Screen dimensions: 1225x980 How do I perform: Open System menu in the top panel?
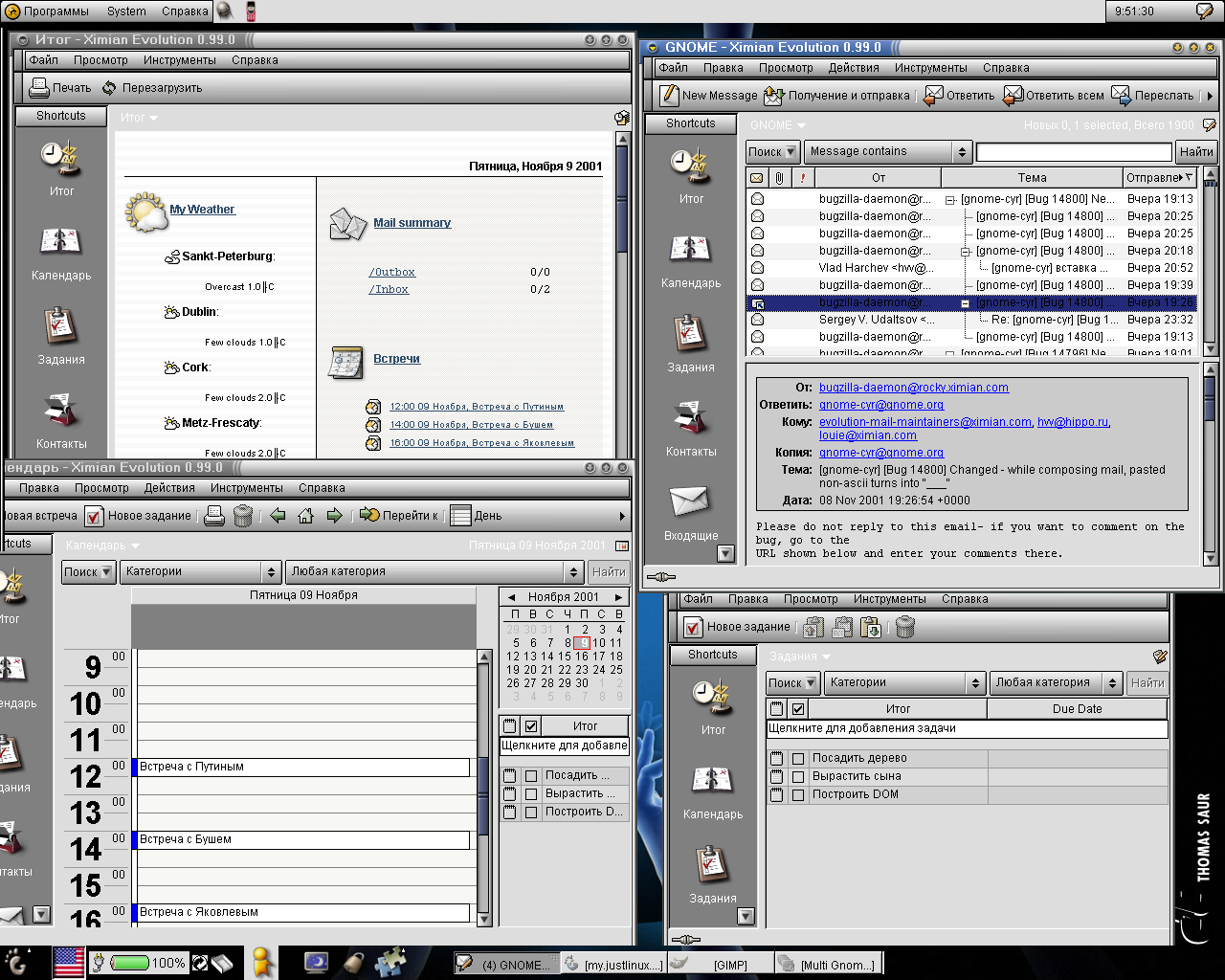[126, 11]
